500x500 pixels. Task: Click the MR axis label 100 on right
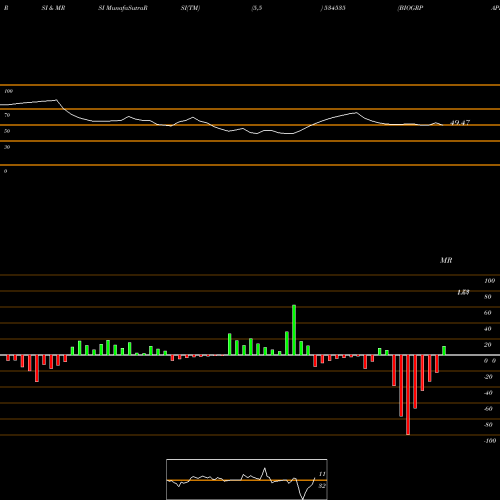coord(490,281)
